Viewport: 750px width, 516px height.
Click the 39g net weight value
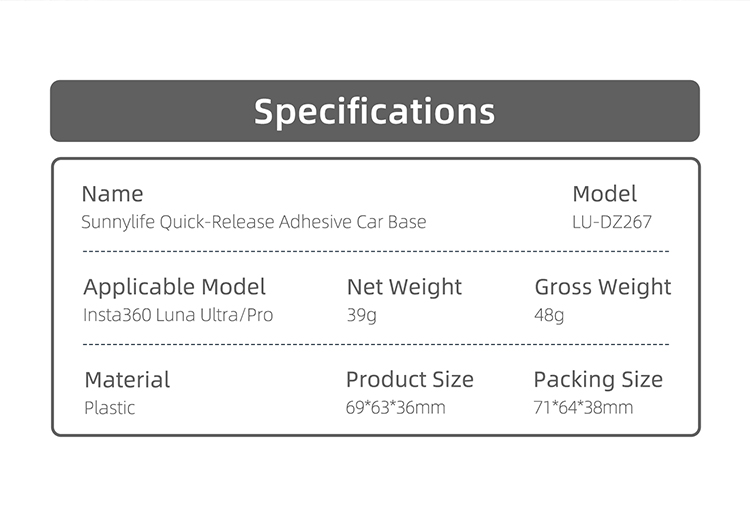coord(362,315)
